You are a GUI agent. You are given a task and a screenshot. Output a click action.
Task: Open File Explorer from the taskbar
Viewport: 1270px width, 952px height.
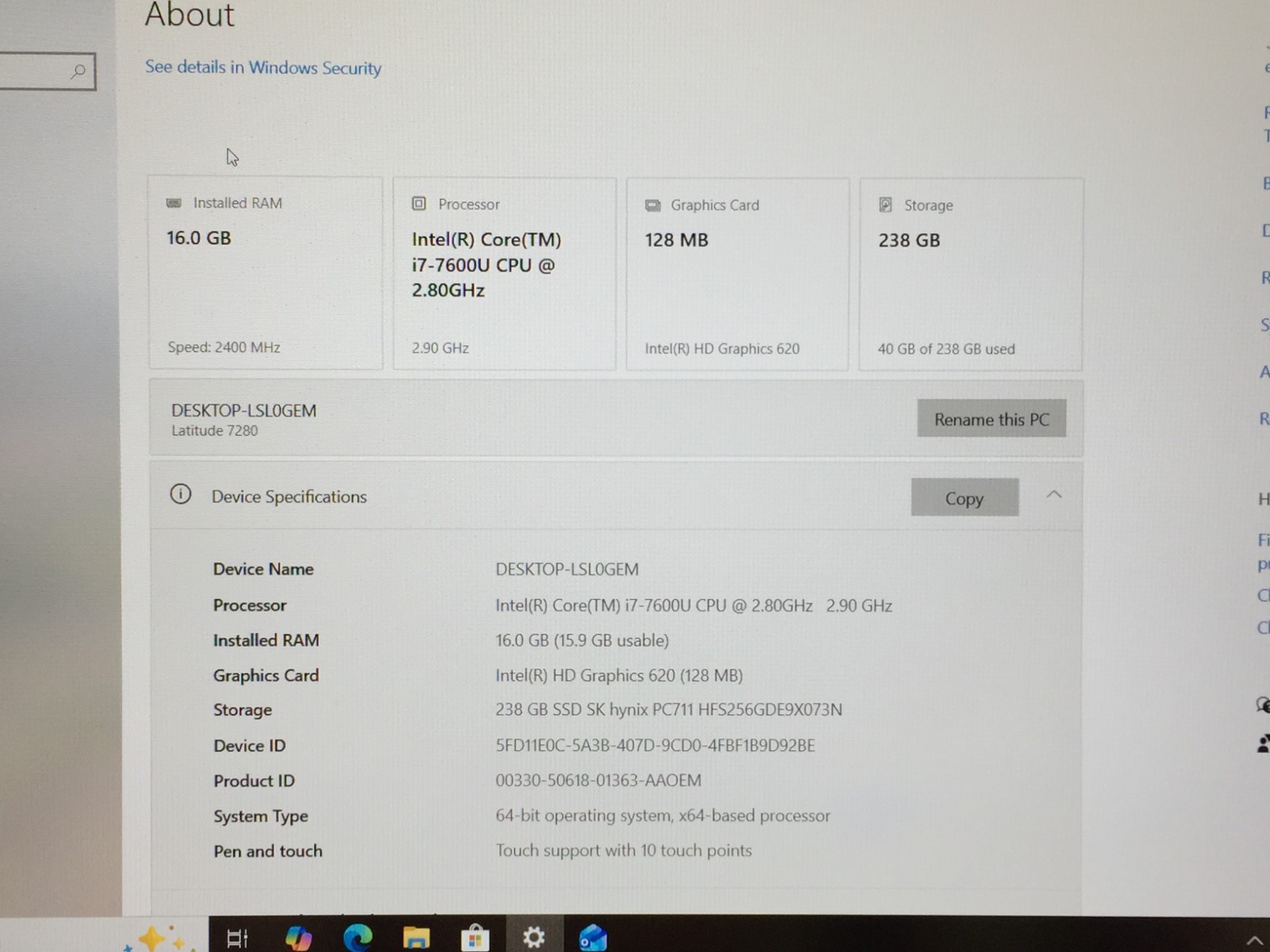pos(416,938)
